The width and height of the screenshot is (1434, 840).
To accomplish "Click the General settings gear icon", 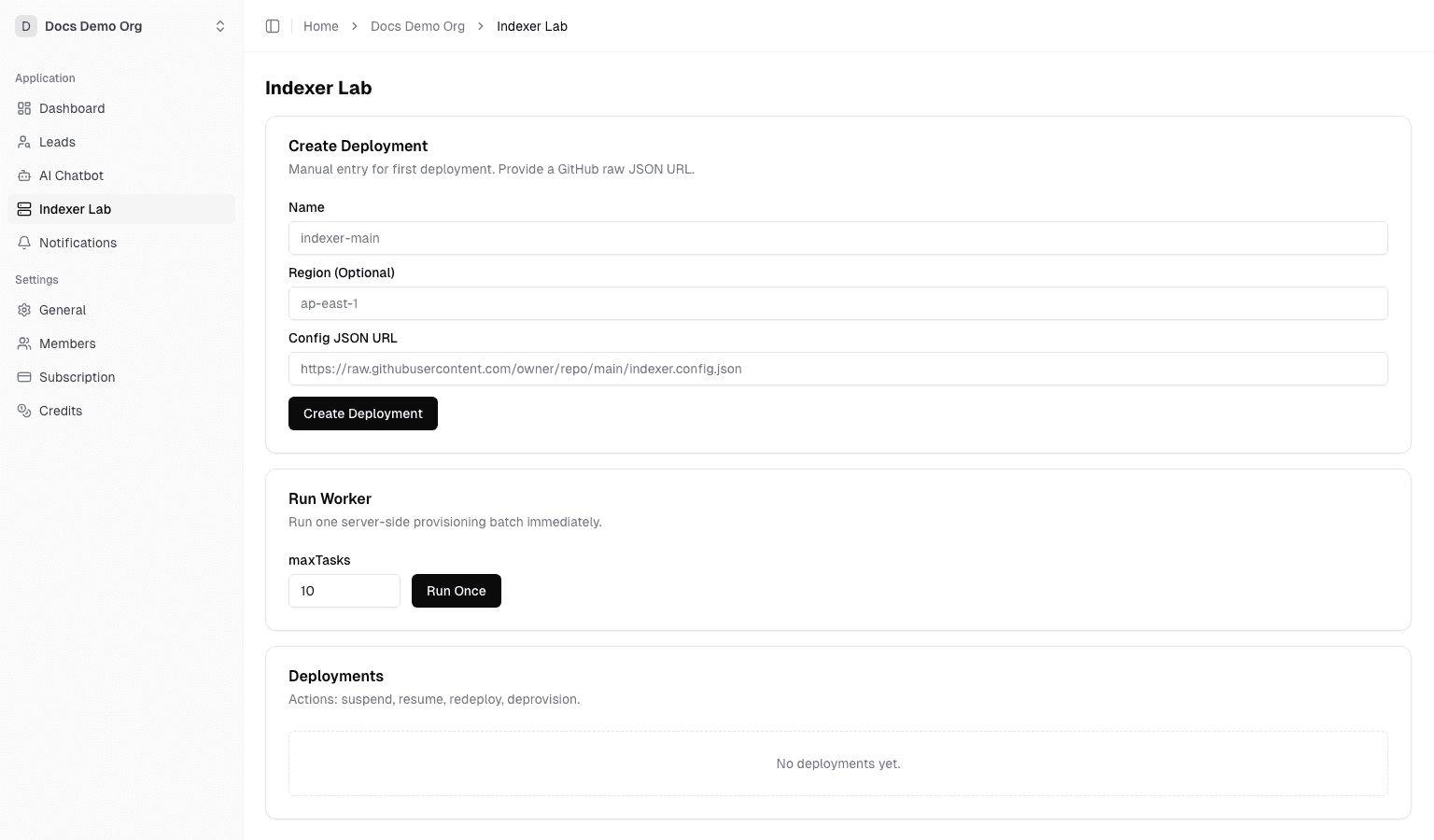I will tap(24, 310).
